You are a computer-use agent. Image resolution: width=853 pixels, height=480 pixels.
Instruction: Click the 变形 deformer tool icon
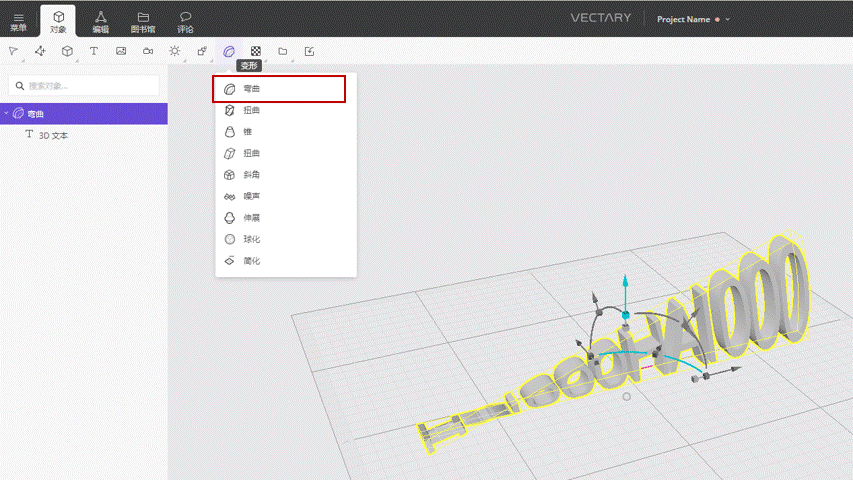click(228, 51)
